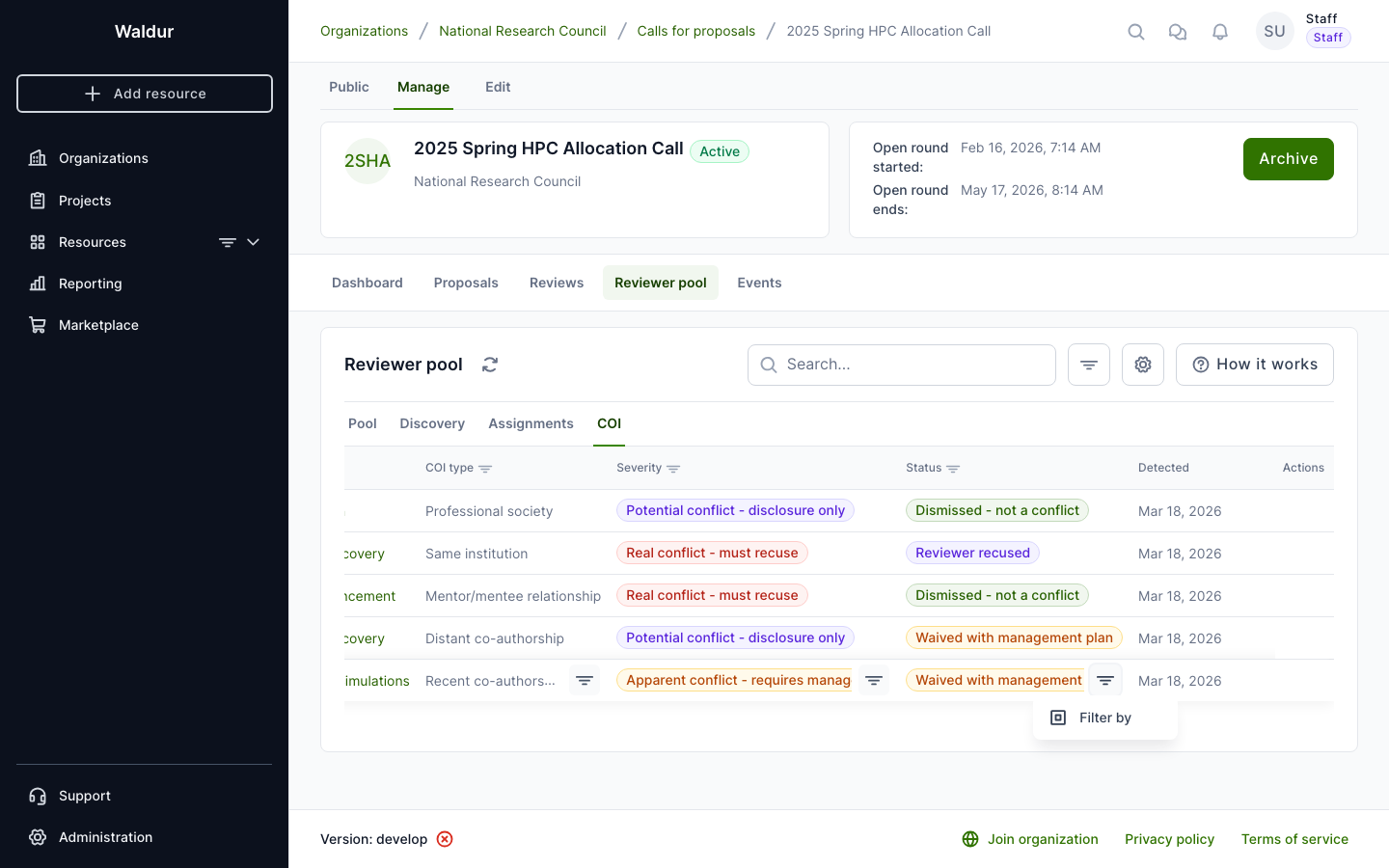Open the notifications bell
Viewport: 1389px width, 868px height.
coord(1220,32)
